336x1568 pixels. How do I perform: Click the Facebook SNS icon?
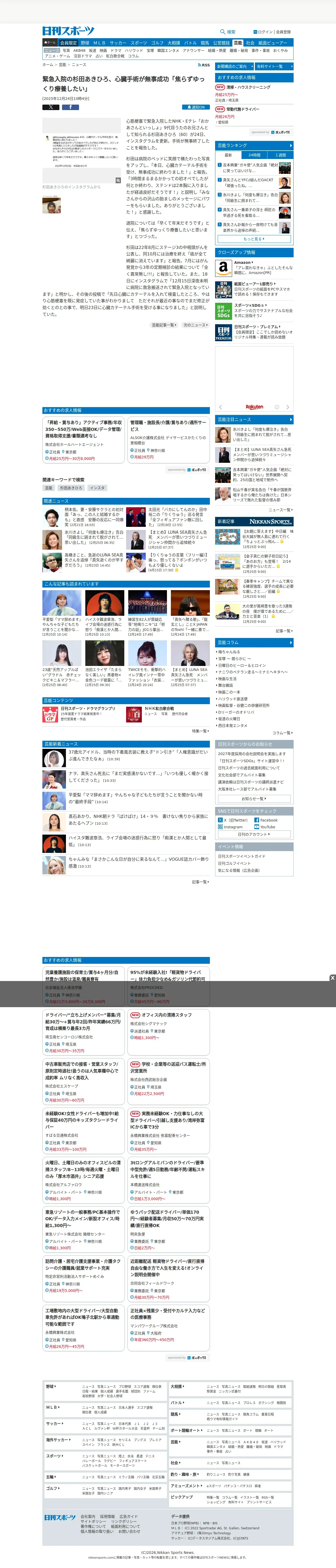[x=257, y=820]
